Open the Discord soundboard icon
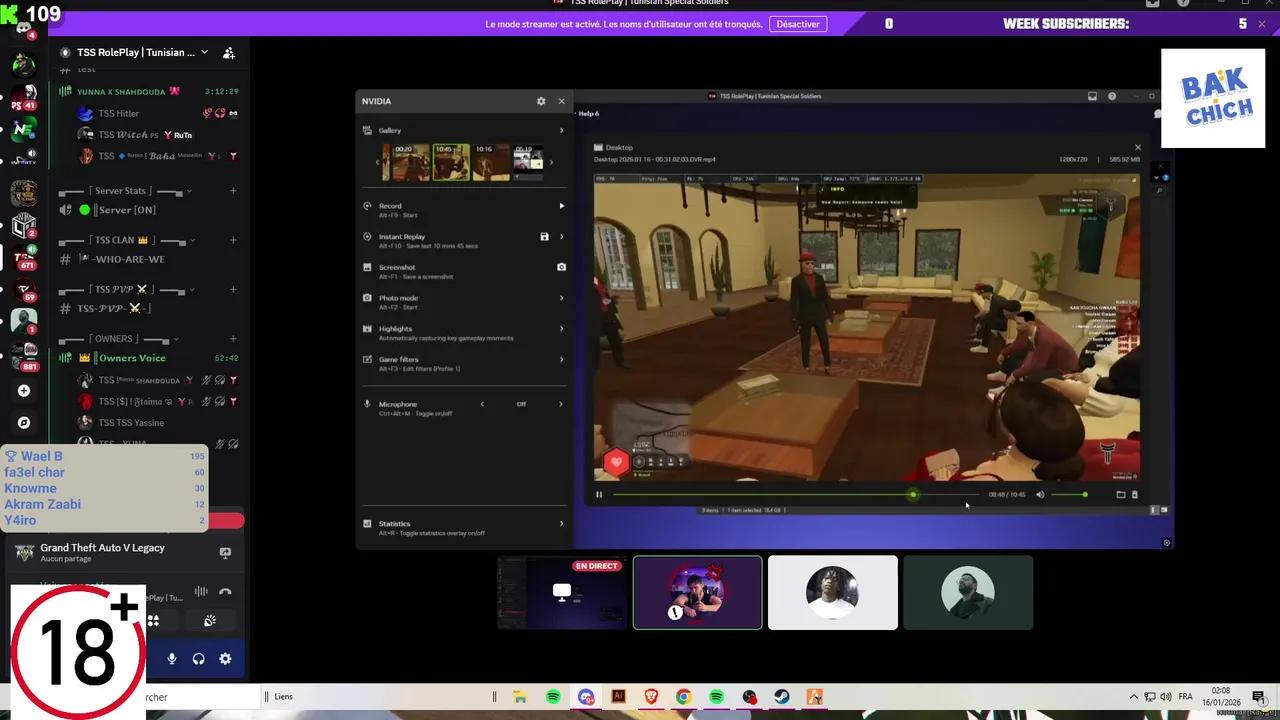Screen dimensions: 1280x720 click(209, 620)
